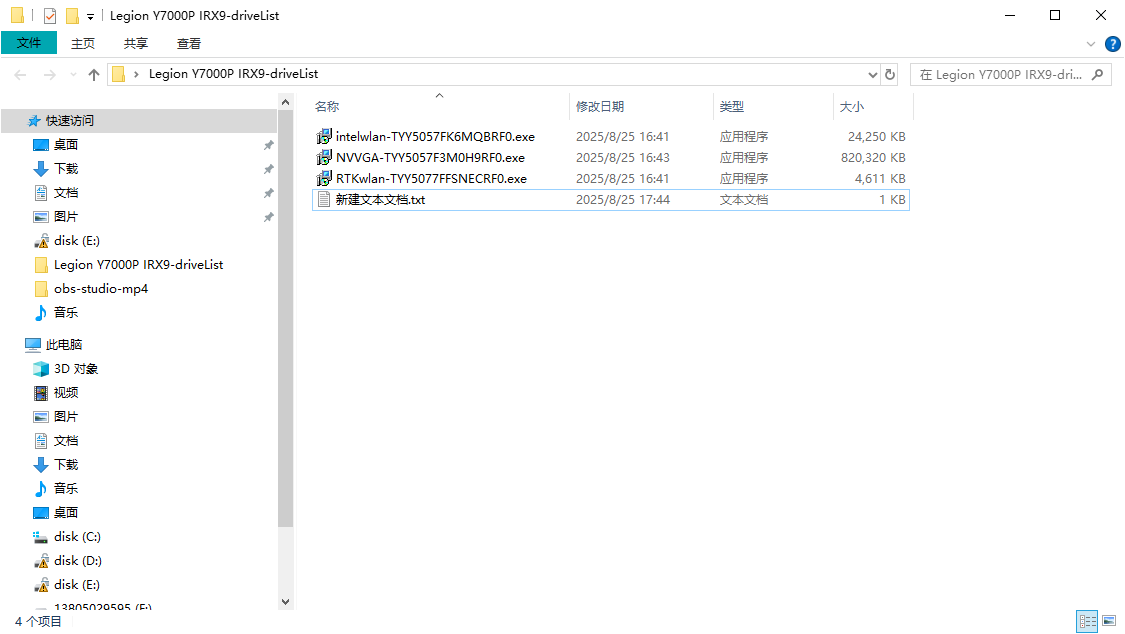This screenshot has height=634, width=1125.
Task: Click navigation pane scroll up arrow
Action: point(286,103)
